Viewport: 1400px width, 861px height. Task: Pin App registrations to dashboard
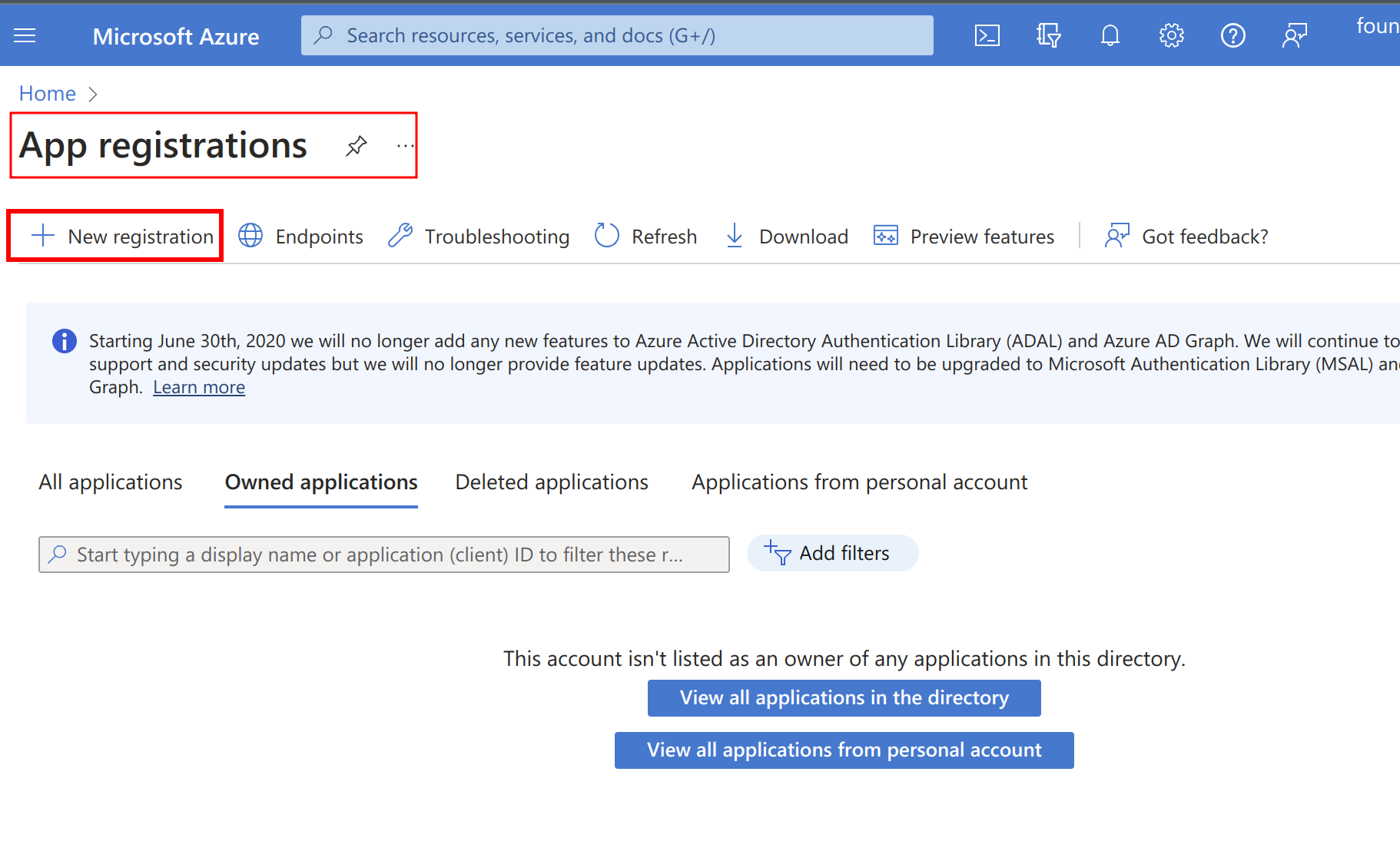[x=357, y=145]
